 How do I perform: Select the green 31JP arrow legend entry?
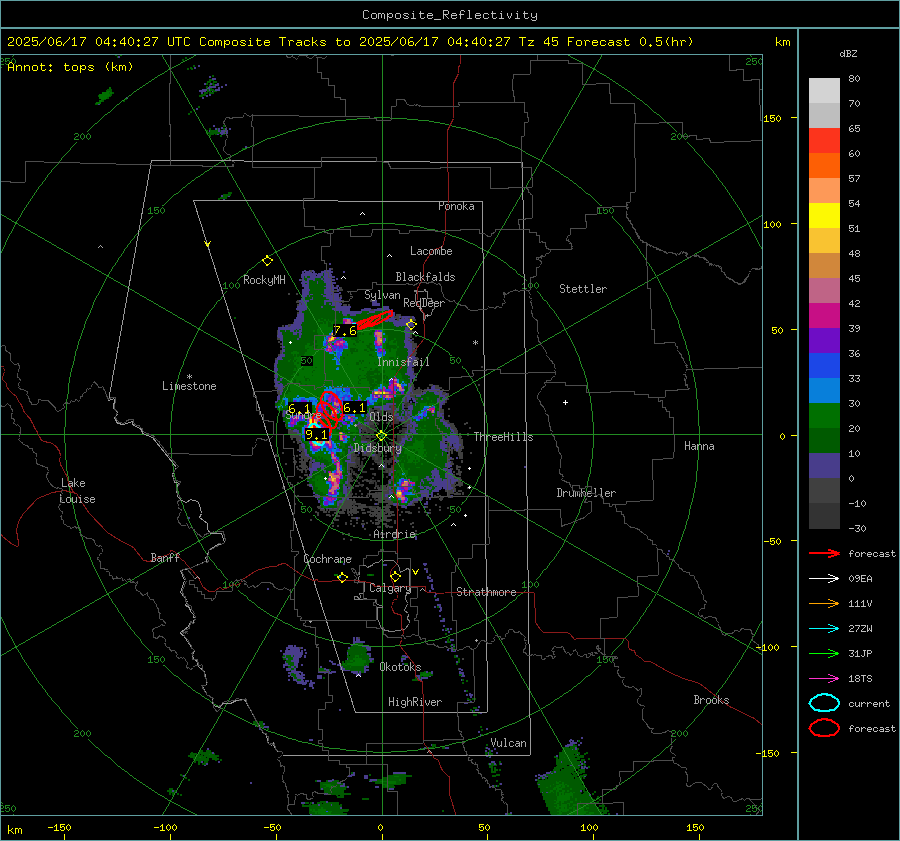[824, 653]
